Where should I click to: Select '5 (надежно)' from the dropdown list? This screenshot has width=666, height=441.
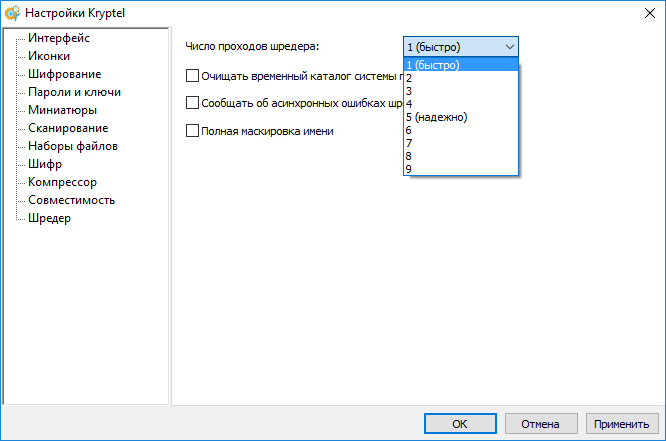pyautogui.click(x=437, y=117)
